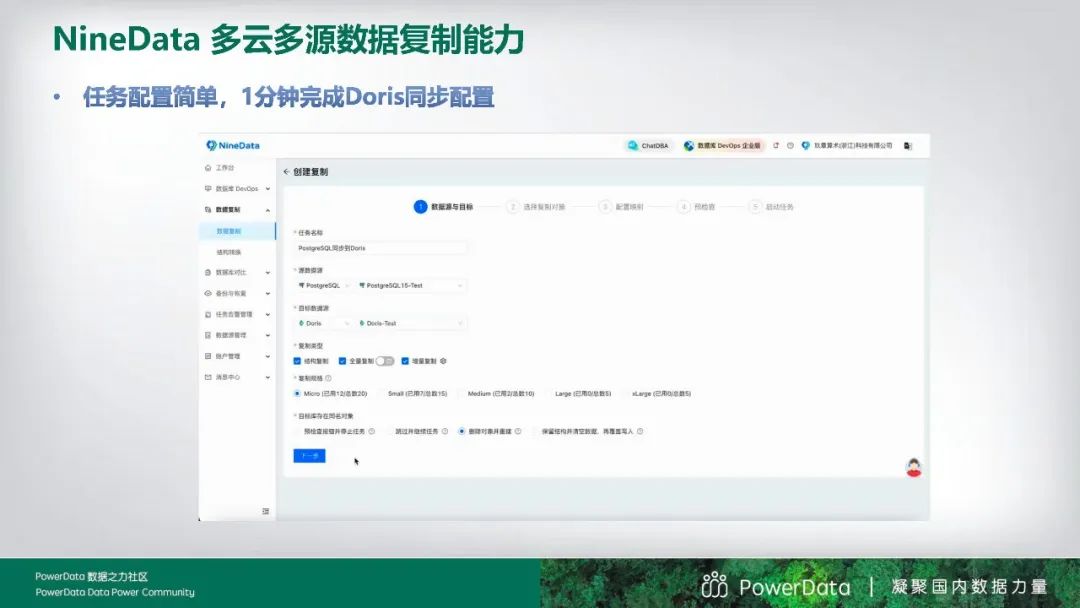Open the ChatDBA assistant

click(x=647, y=145)
